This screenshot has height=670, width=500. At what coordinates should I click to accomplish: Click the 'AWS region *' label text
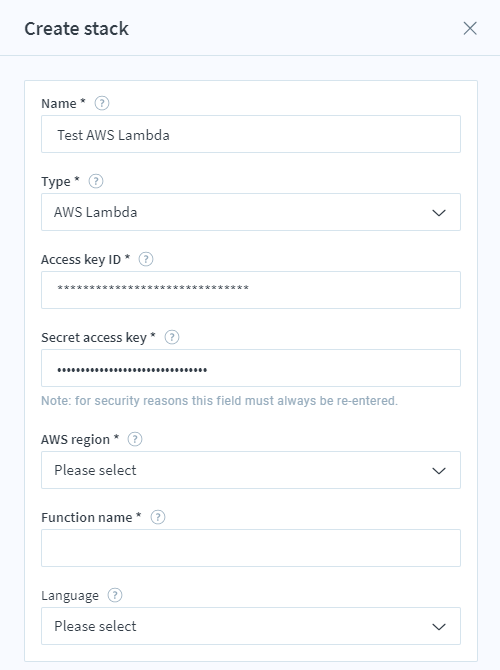[x=80, y=439]
